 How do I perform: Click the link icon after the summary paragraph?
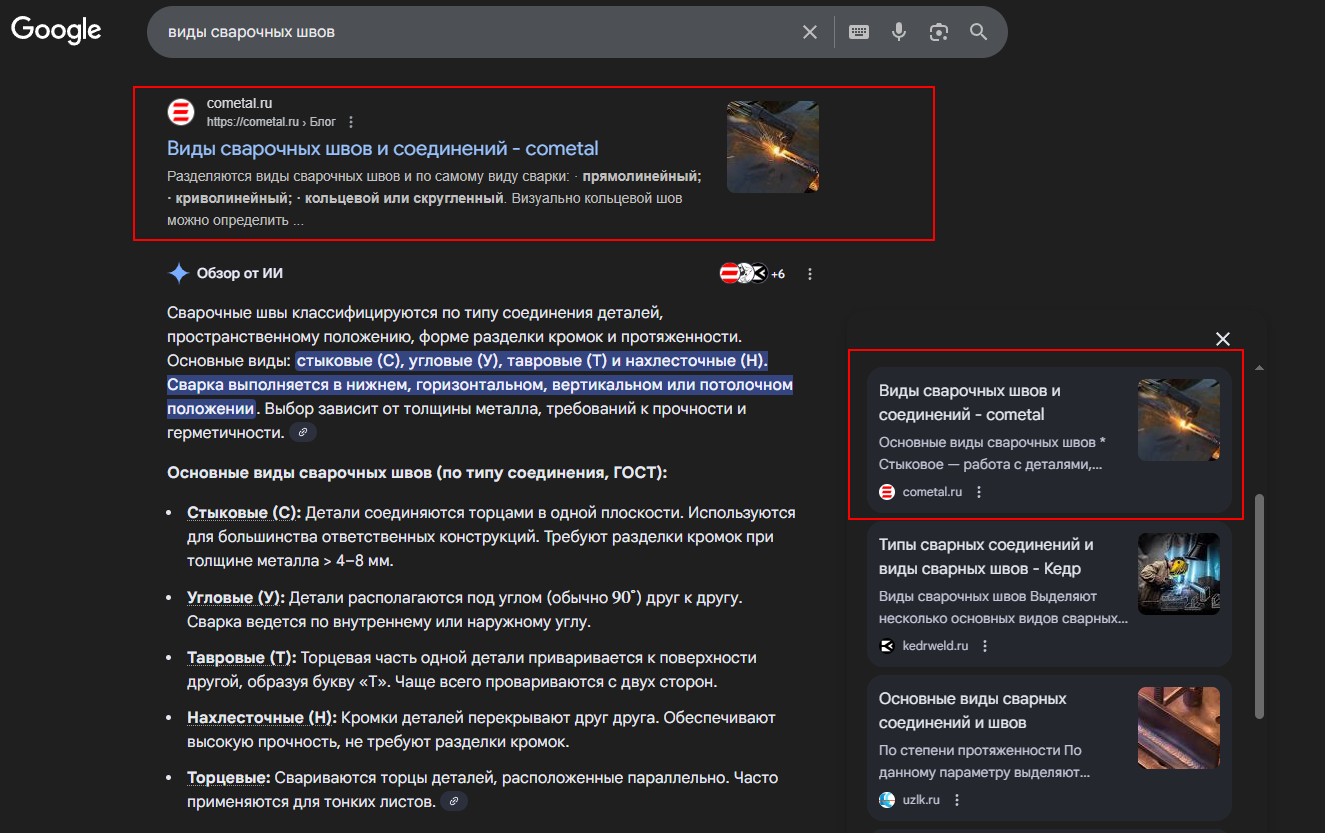[x=304, y=433]
